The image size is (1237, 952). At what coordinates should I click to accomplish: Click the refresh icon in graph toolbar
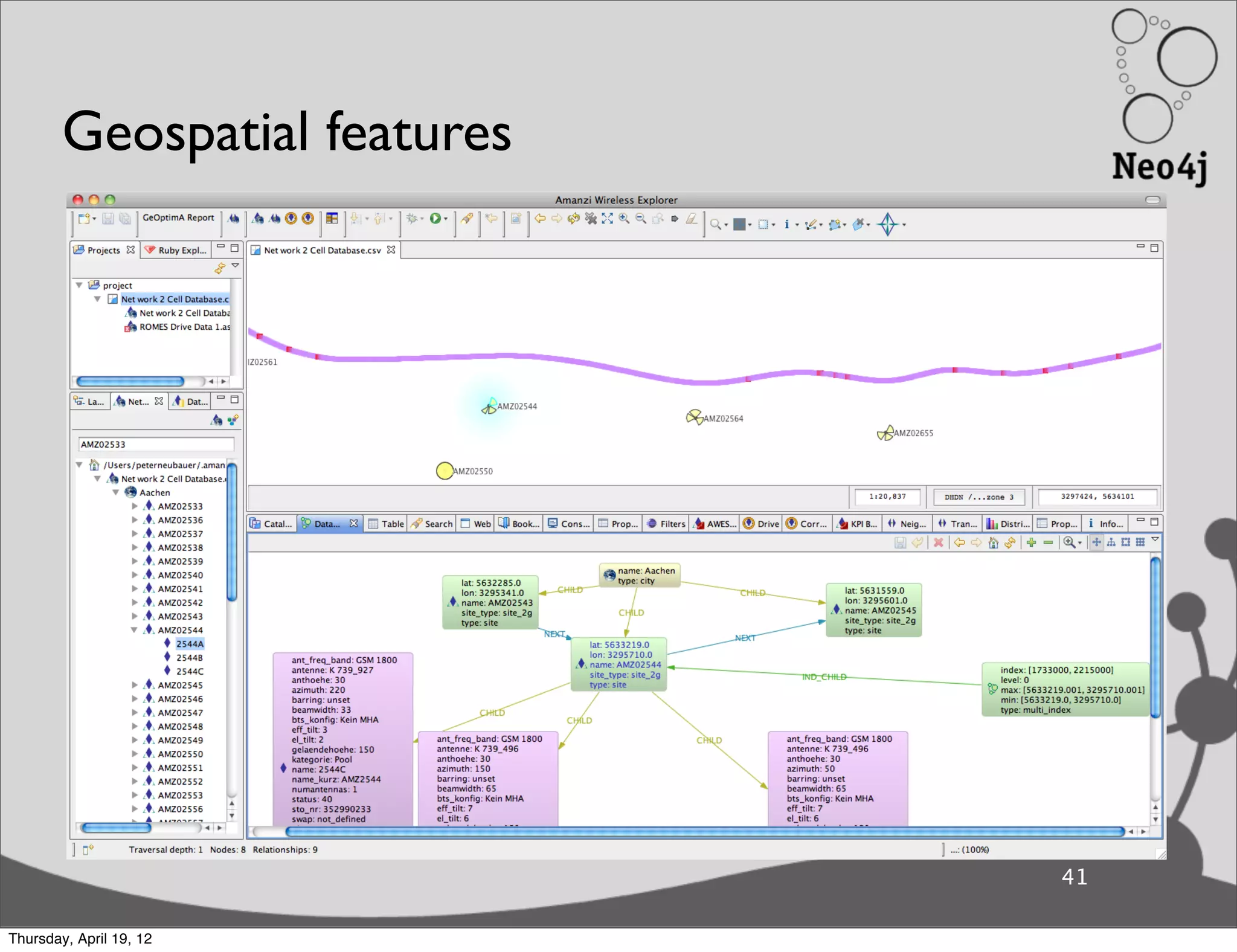tap(1010, 542)
